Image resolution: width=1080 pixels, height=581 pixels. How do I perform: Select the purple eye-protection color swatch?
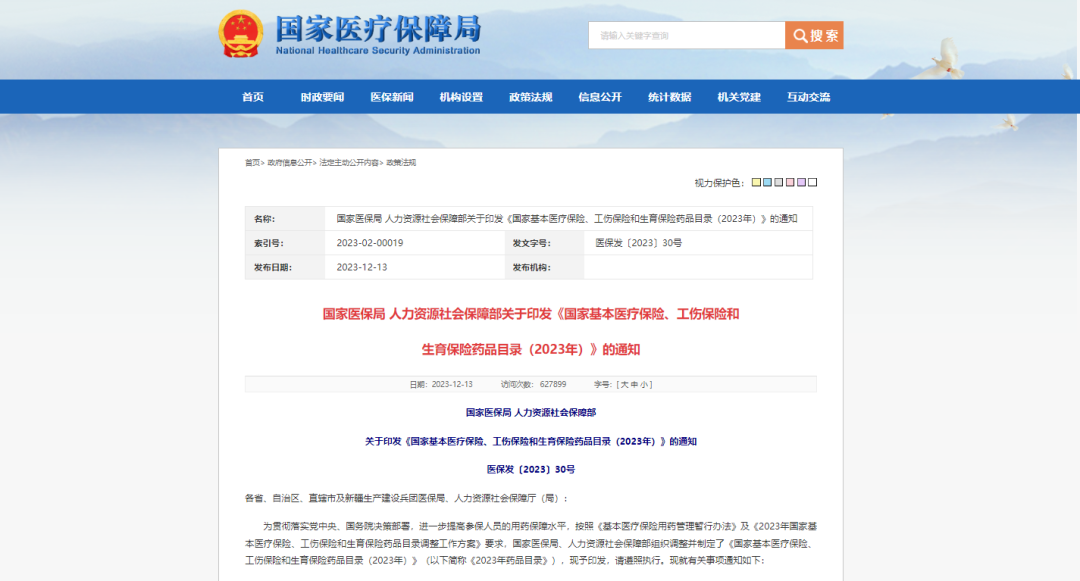801,182
